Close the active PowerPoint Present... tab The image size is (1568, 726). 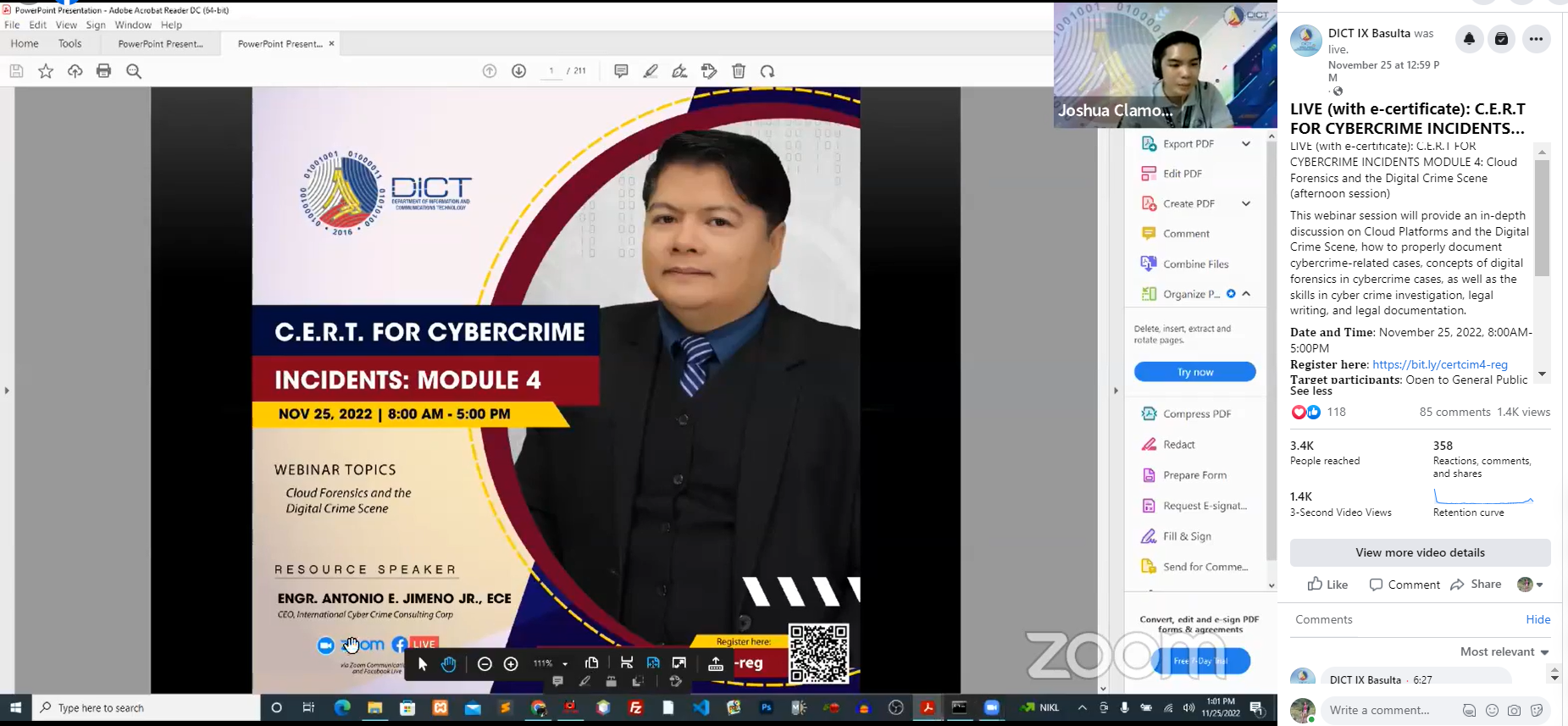tap(331, 43)
